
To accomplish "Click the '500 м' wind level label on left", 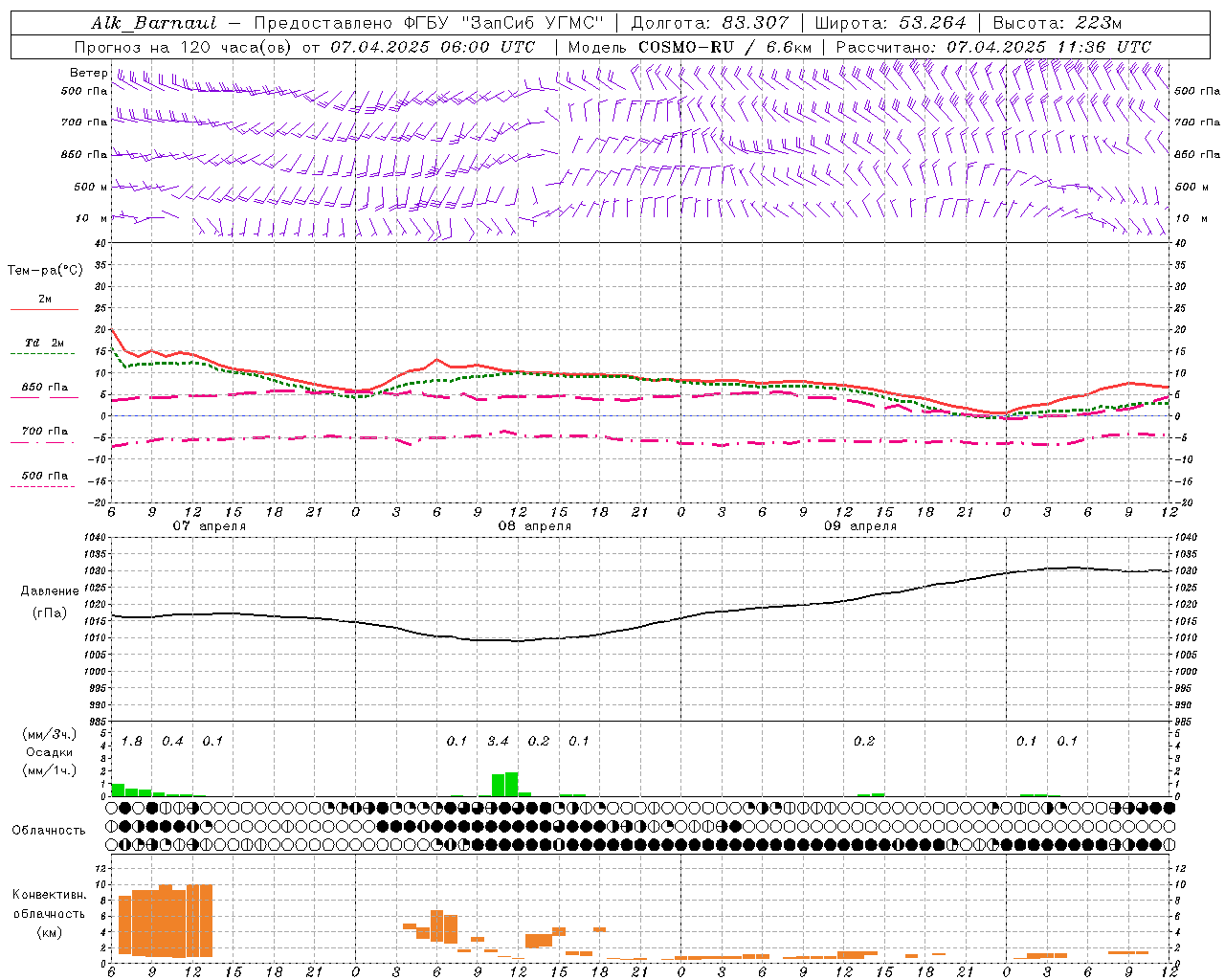I will [x=91, y=187].
